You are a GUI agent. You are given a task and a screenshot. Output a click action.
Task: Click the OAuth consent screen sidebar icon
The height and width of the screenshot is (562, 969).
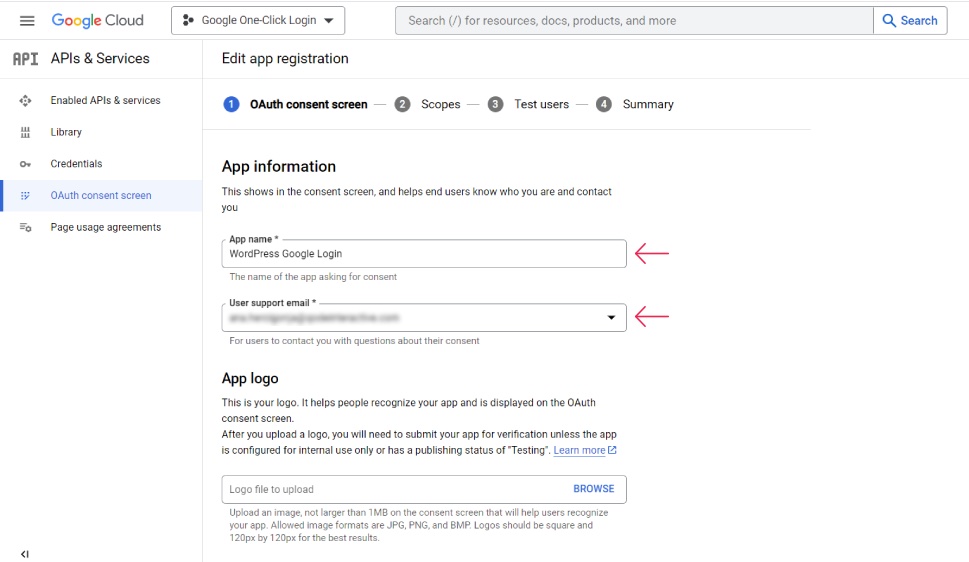[x=25, y=195]
